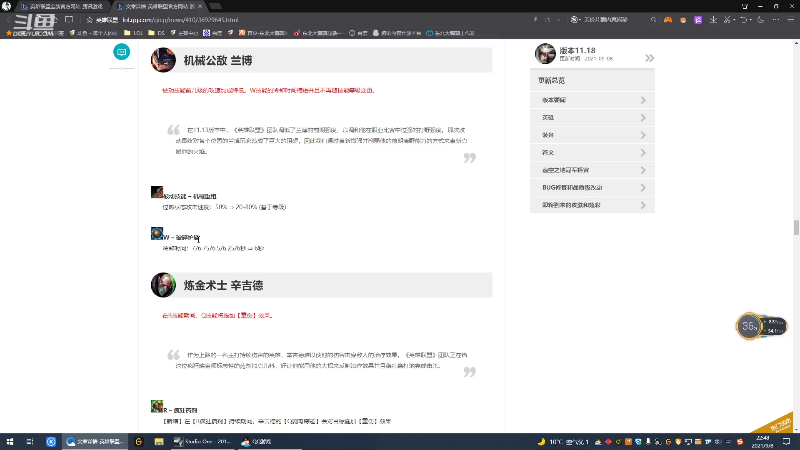This screenshot has height=450, width=800.
Task: Open File Explorer from the taskbar
Action: (x=159, y=441)
